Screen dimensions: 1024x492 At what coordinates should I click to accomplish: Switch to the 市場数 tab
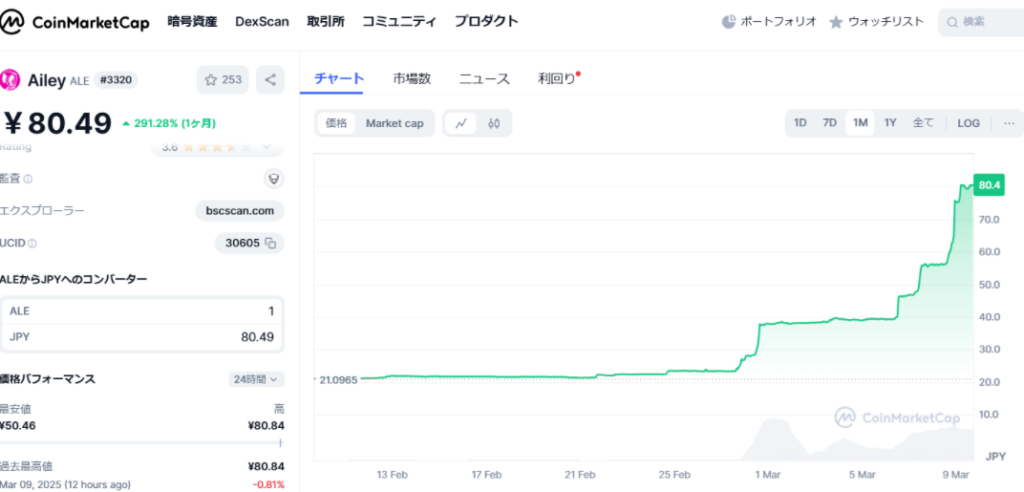point(412,79)
